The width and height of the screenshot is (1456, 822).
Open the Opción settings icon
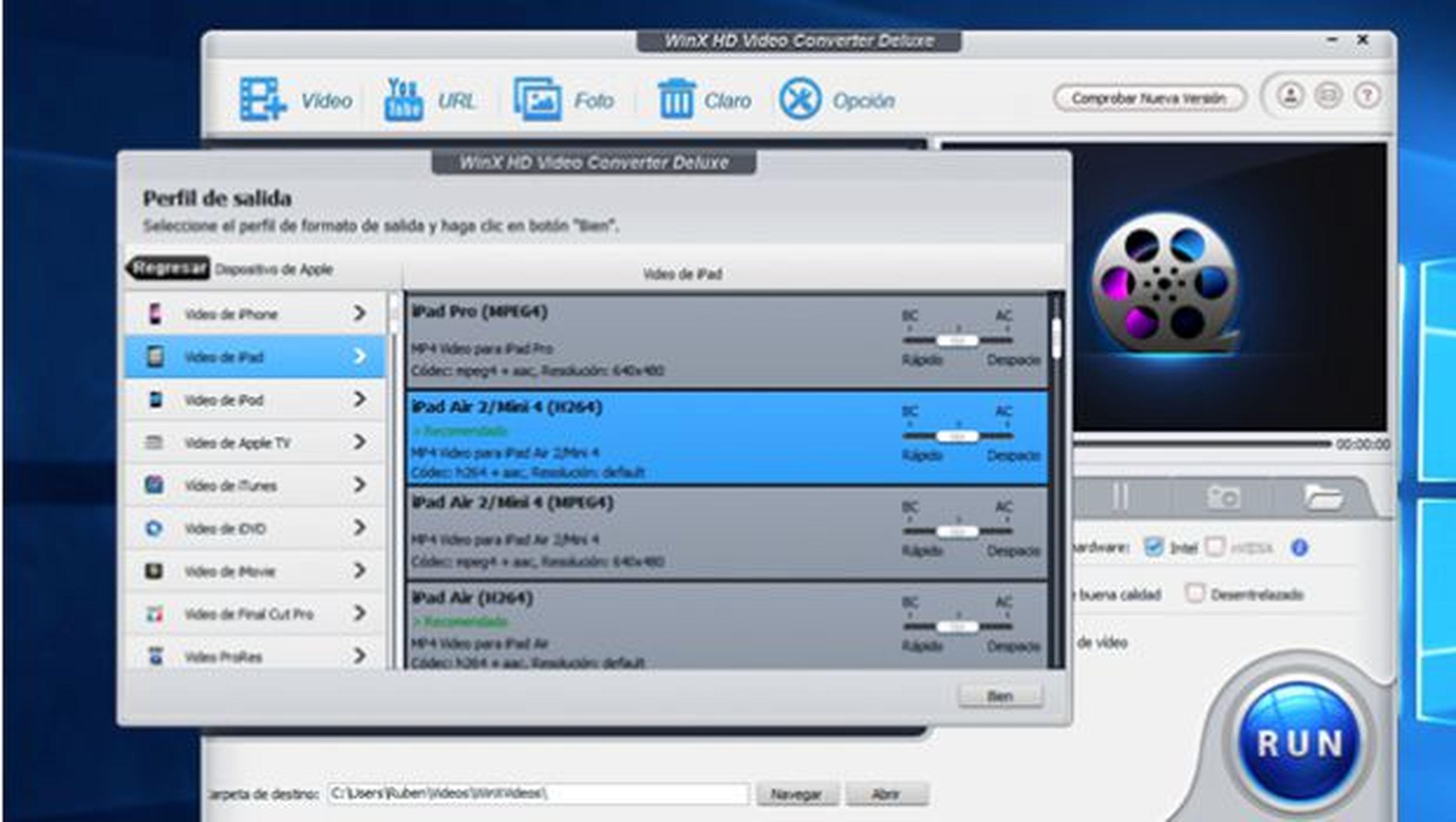800,99
